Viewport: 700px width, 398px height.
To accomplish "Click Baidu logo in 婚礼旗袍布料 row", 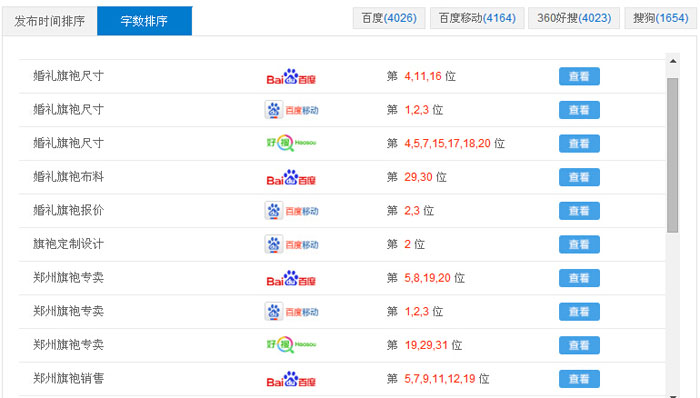I will 291,178.
